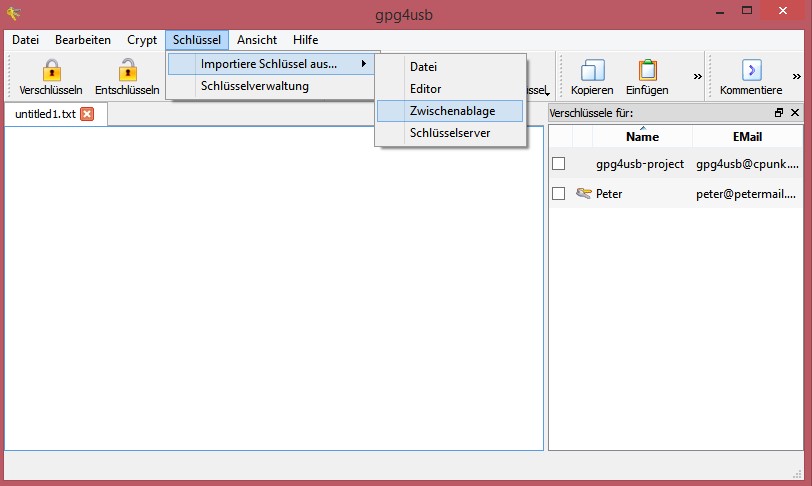Click the Kommentiere toolbar icon
The image size is (812, 486).
751,71
